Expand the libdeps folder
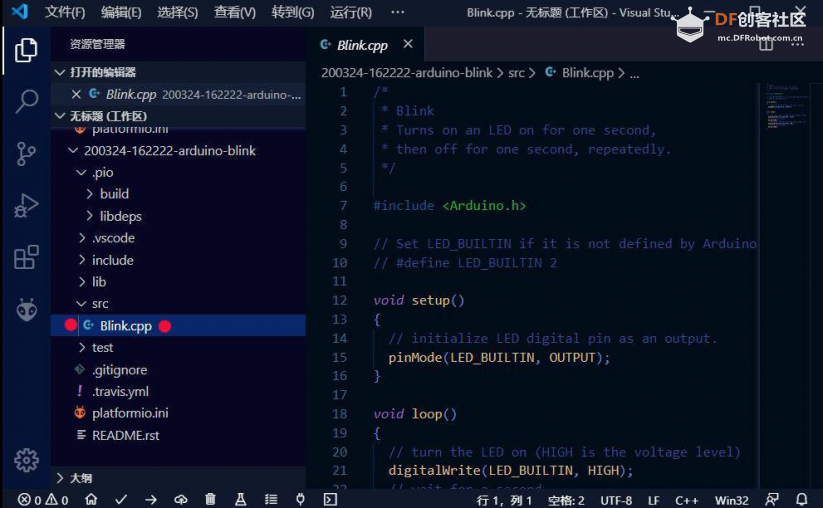The height and width of the screenshot is (508, 823). tap(89, 216)
